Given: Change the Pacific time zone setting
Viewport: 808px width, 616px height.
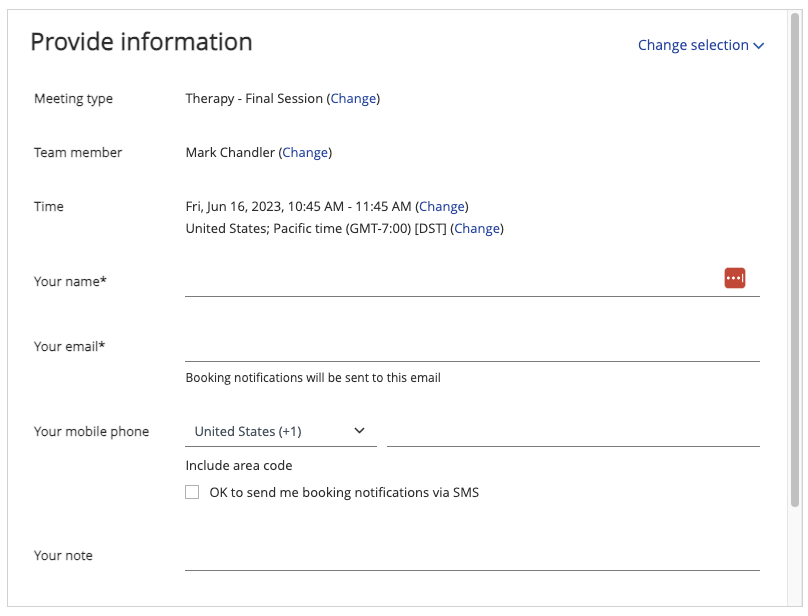Looking at the screenshot, I should pyautogui.click(x=477, y=229).
